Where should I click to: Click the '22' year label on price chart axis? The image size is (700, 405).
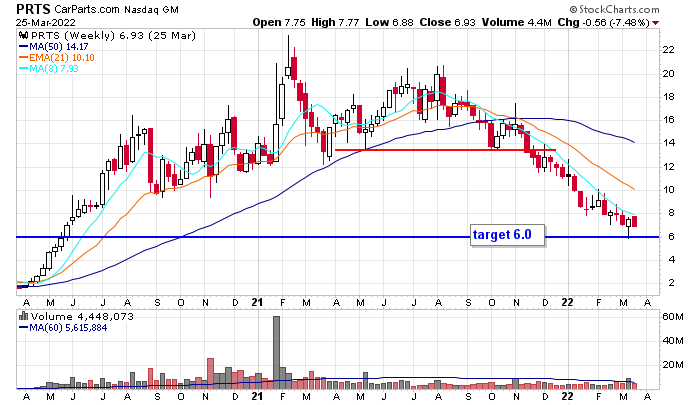click(x=567, y=302)
